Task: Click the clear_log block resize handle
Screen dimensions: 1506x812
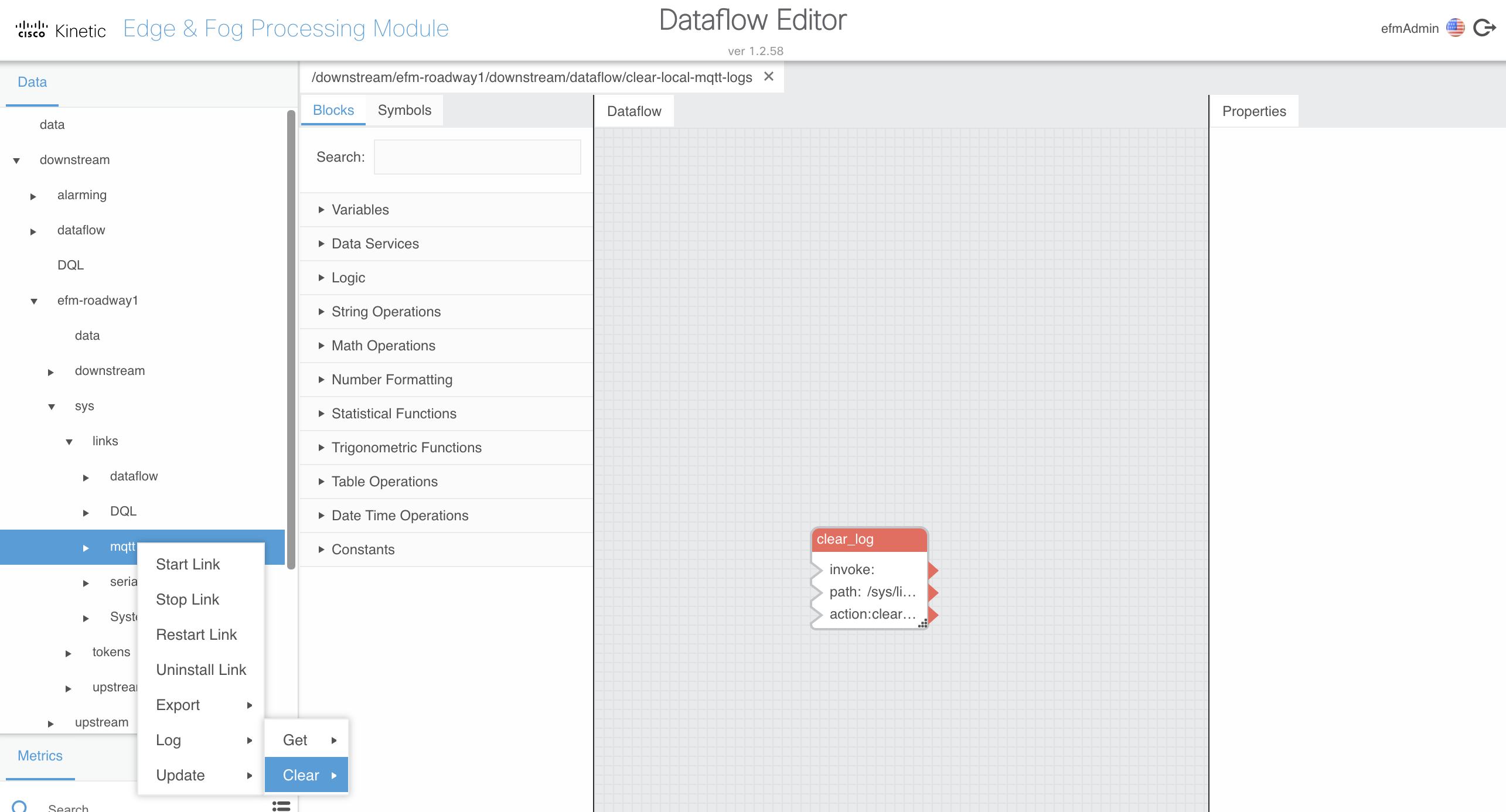Action: pyautogui.click(x=922, y=624)
